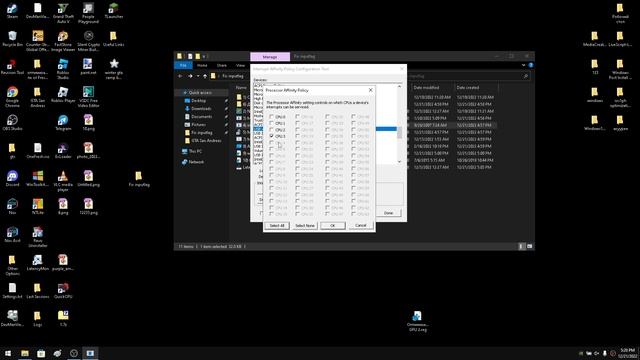640x360 pixels.
Task: Switch Explorer to details view icon
Action: pyautogui.click(x=521, y=247)
